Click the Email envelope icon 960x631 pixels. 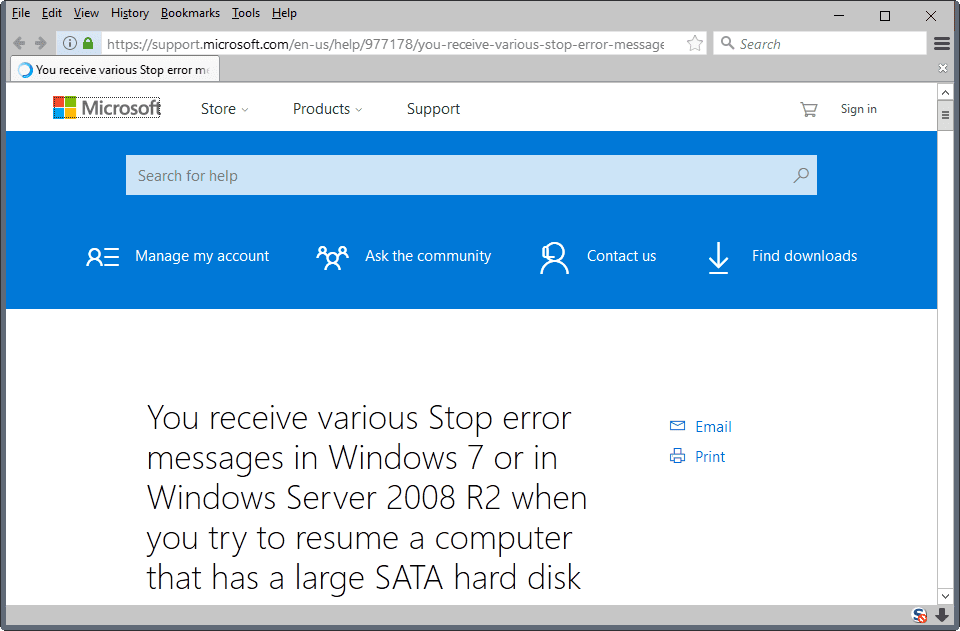tap(677, 424)
